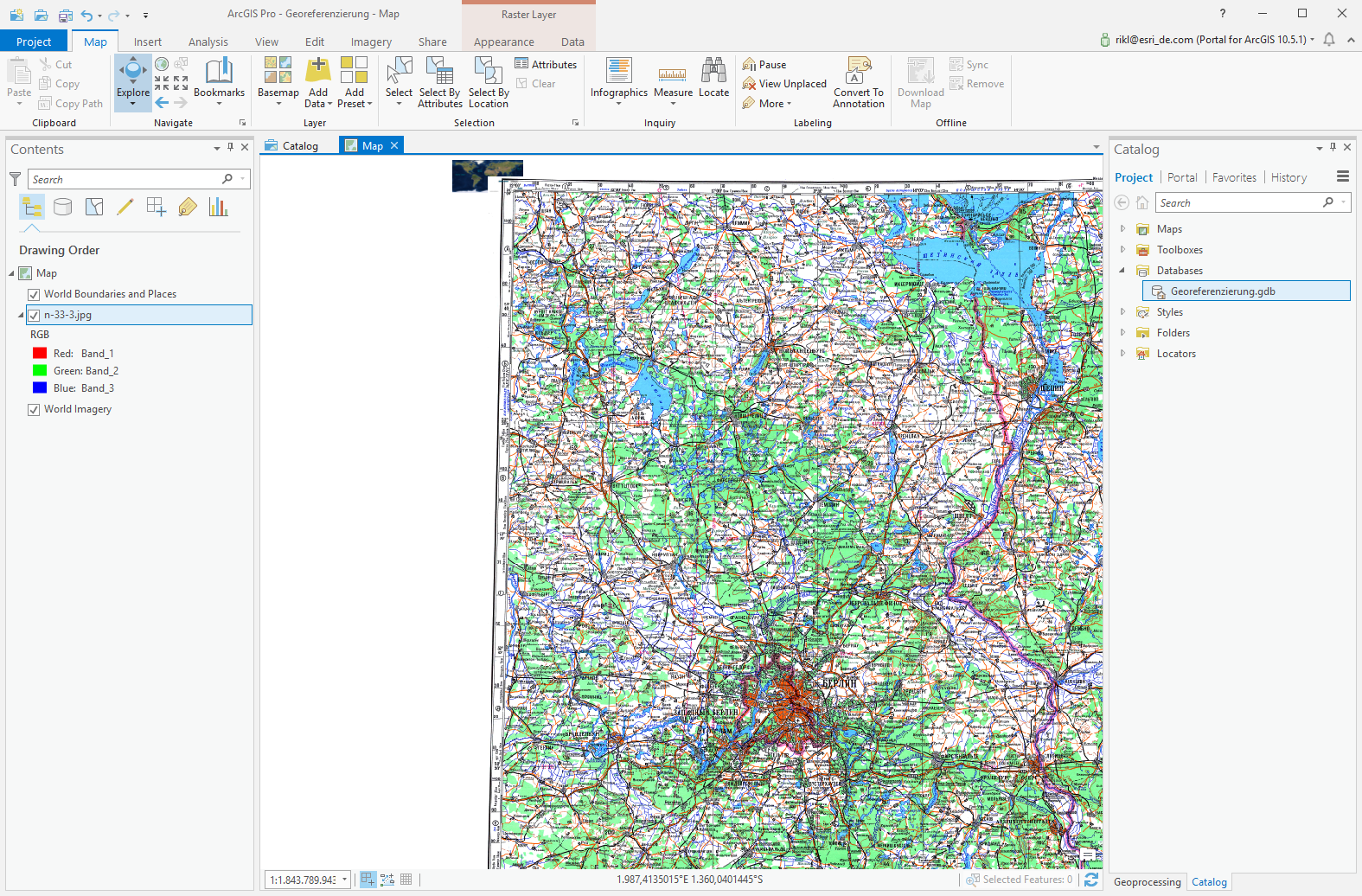Open Favorites in Catalog pane
This screenshot has height=896, width=1362.
(x=1234, y=177)
